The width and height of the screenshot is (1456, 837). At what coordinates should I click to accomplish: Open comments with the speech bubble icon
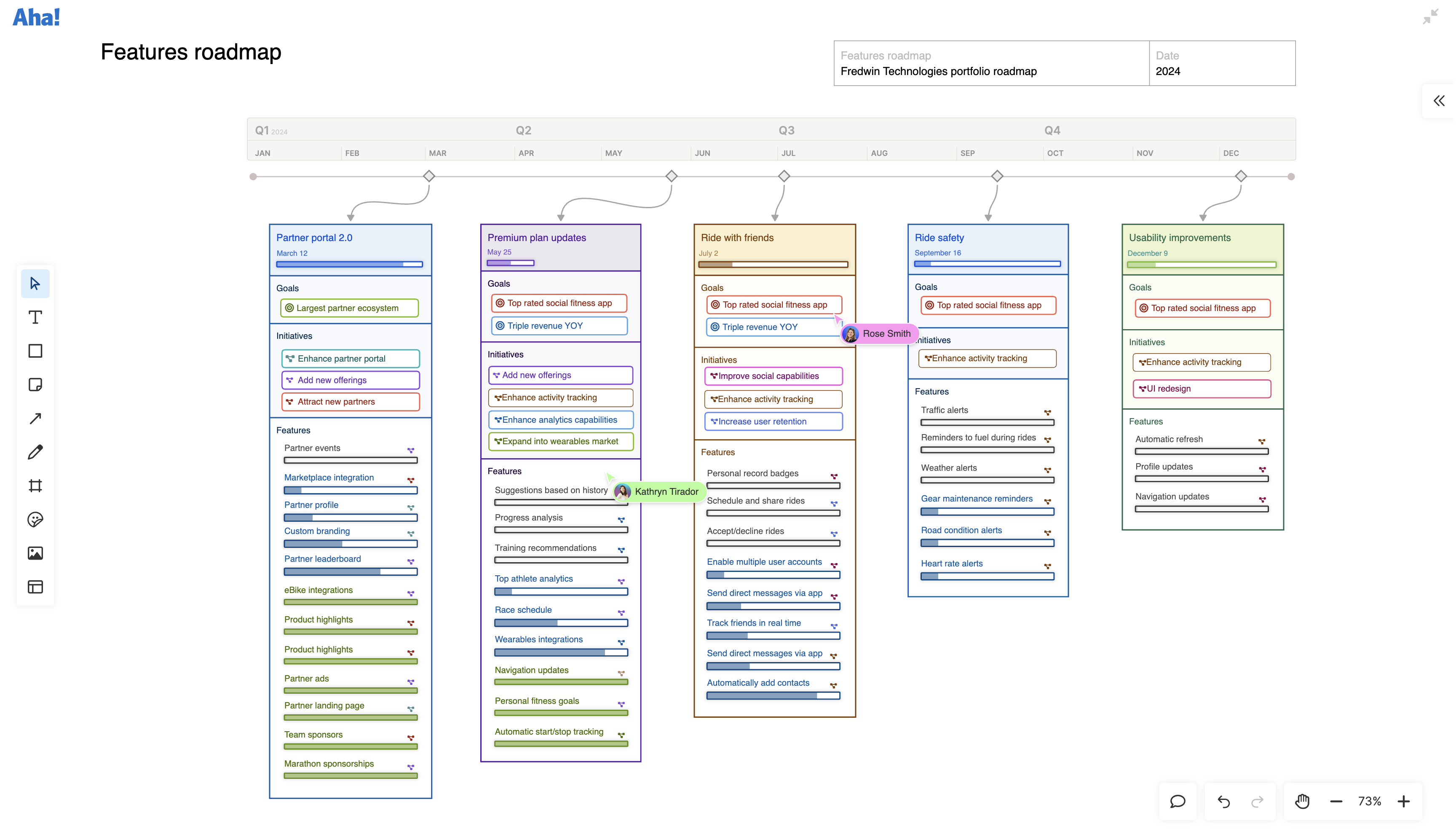[1178, 801]
